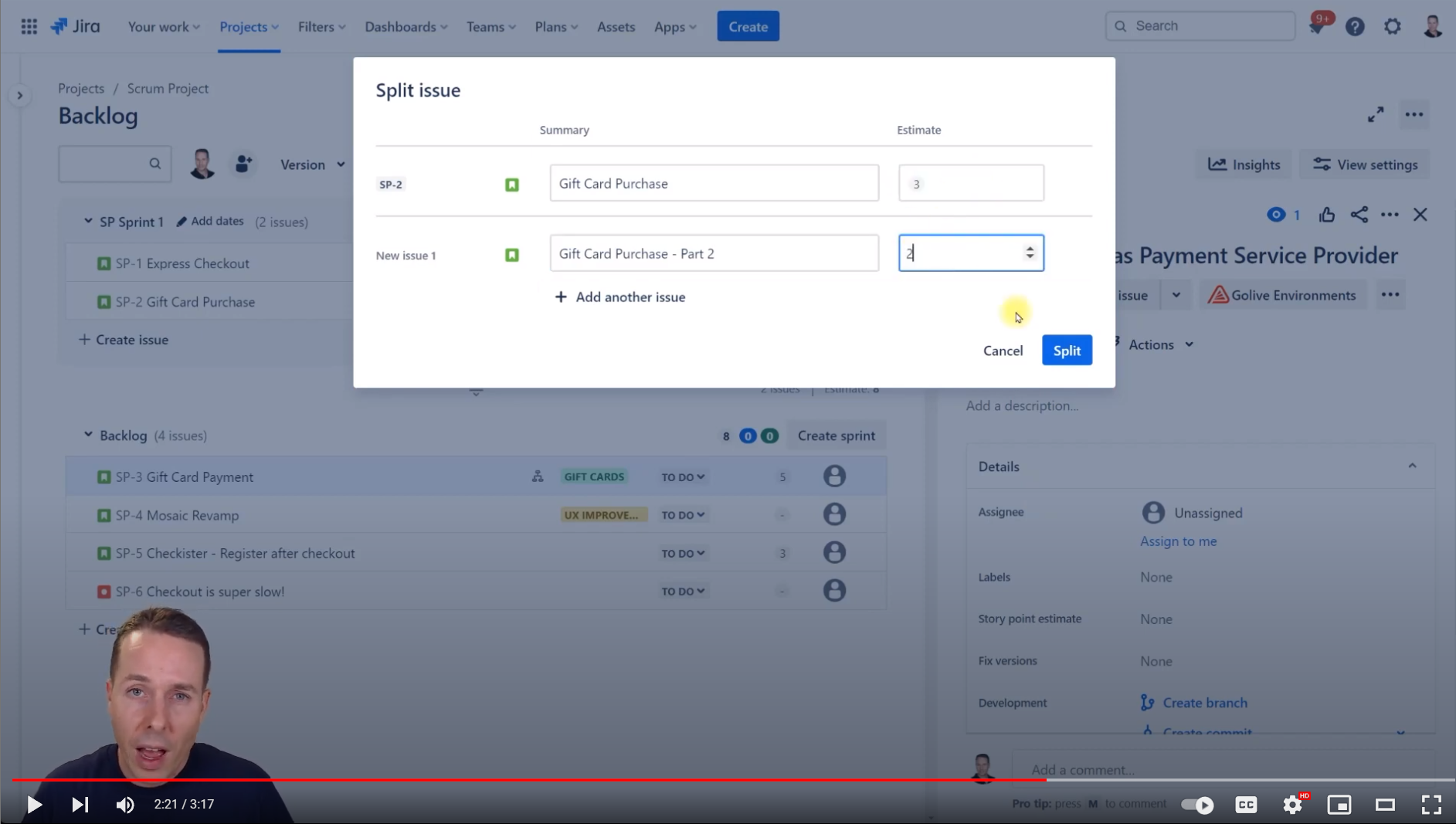This screenshot has height=824, width=1456.
Task: Mute the video volume
Action: point(125,805)
